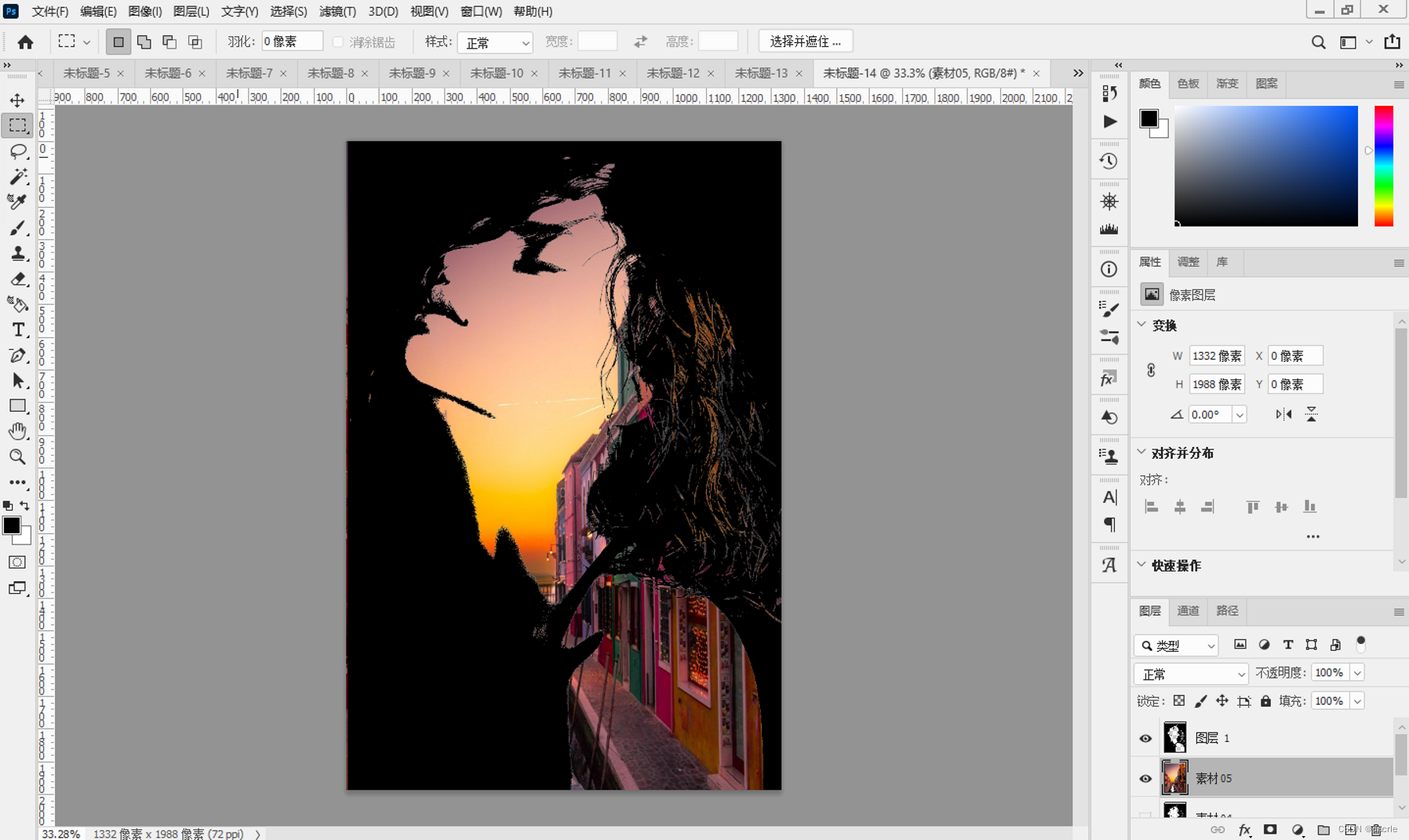Open the layer blend mode dropdown
Screen dimensions: 1409x840
(x=1190, y=674)
